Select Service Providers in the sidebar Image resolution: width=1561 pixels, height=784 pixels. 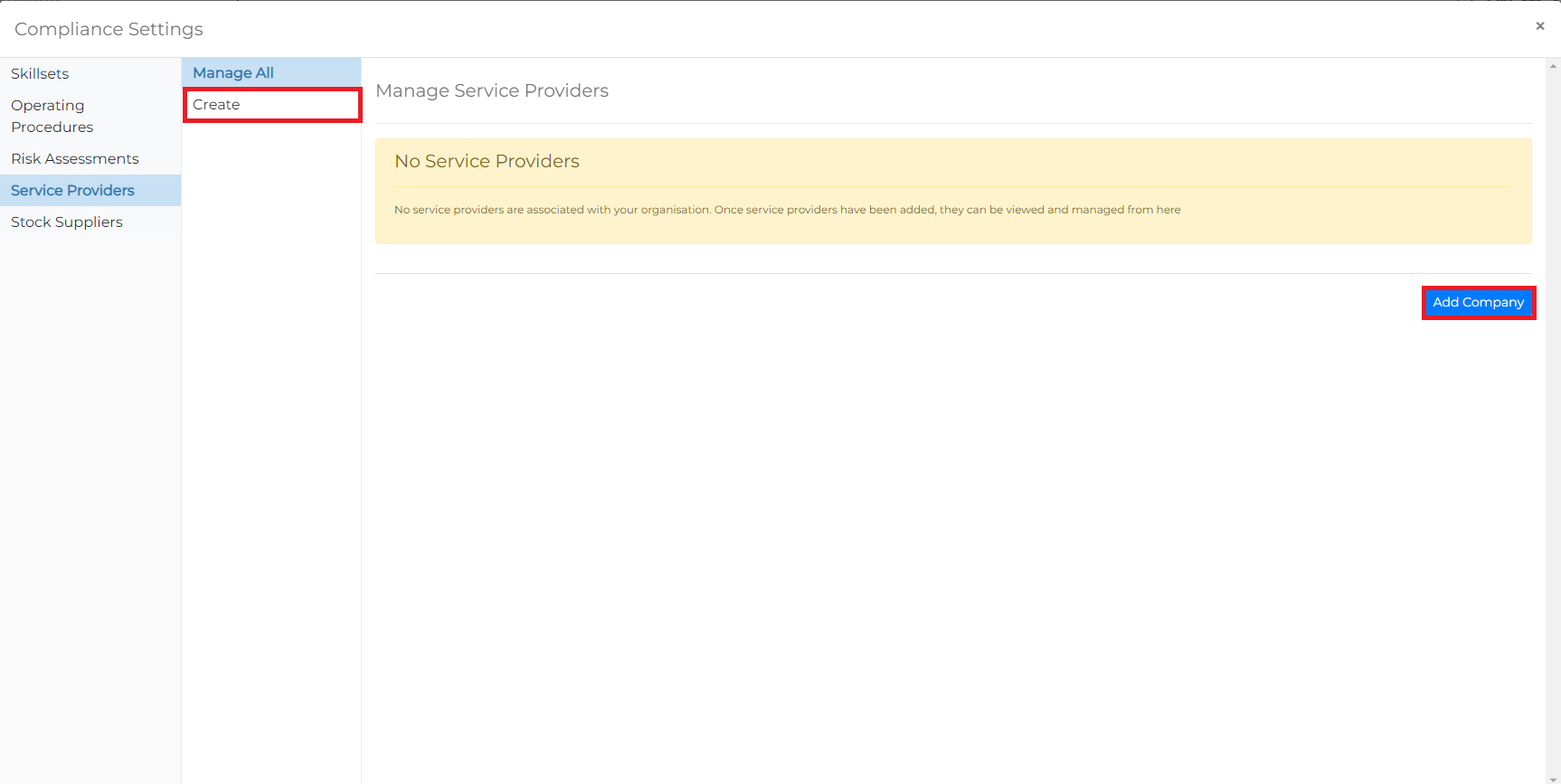pyautogui.click(x=72, y=191)
